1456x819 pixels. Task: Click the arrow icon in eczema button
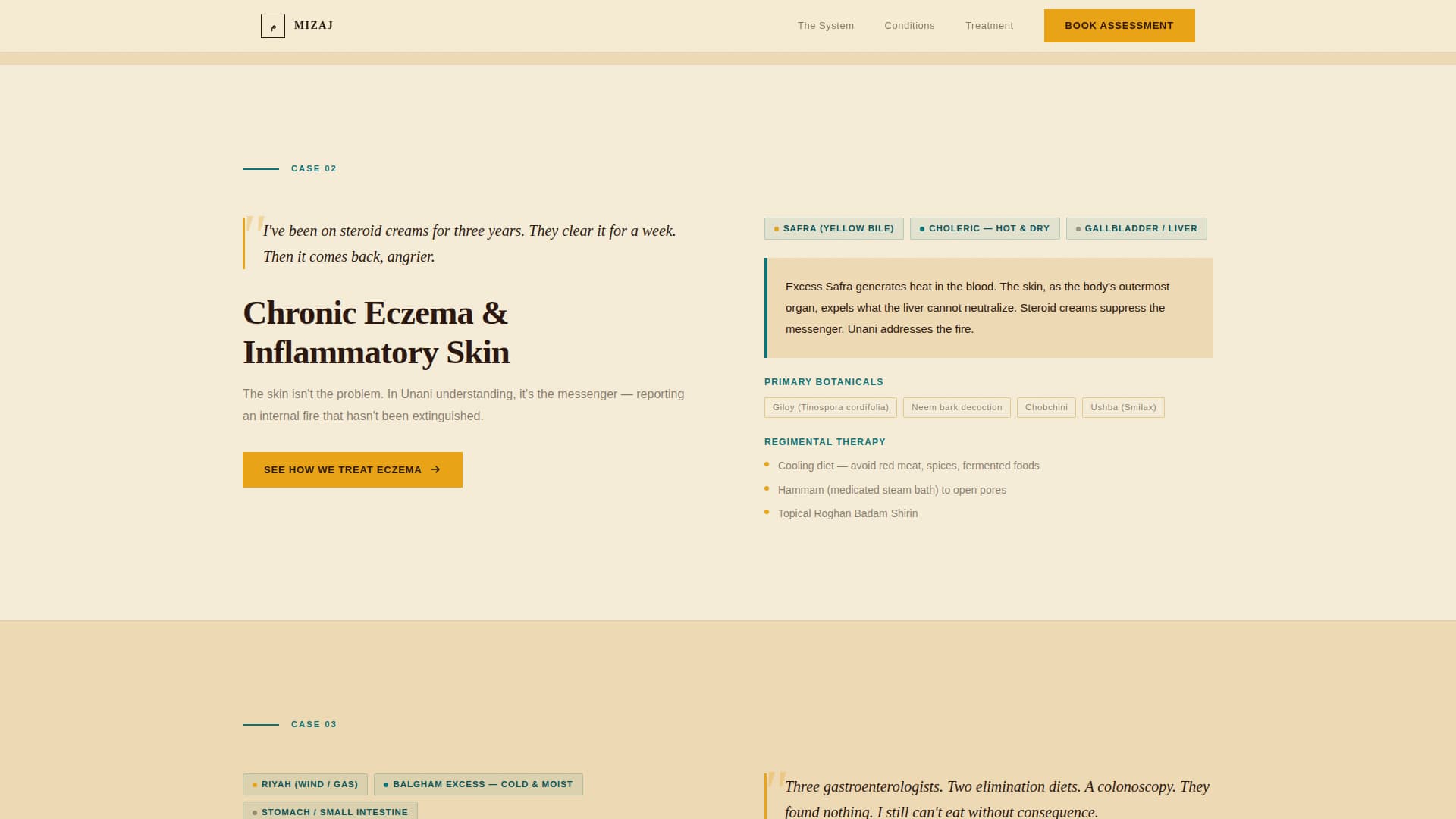435,469
